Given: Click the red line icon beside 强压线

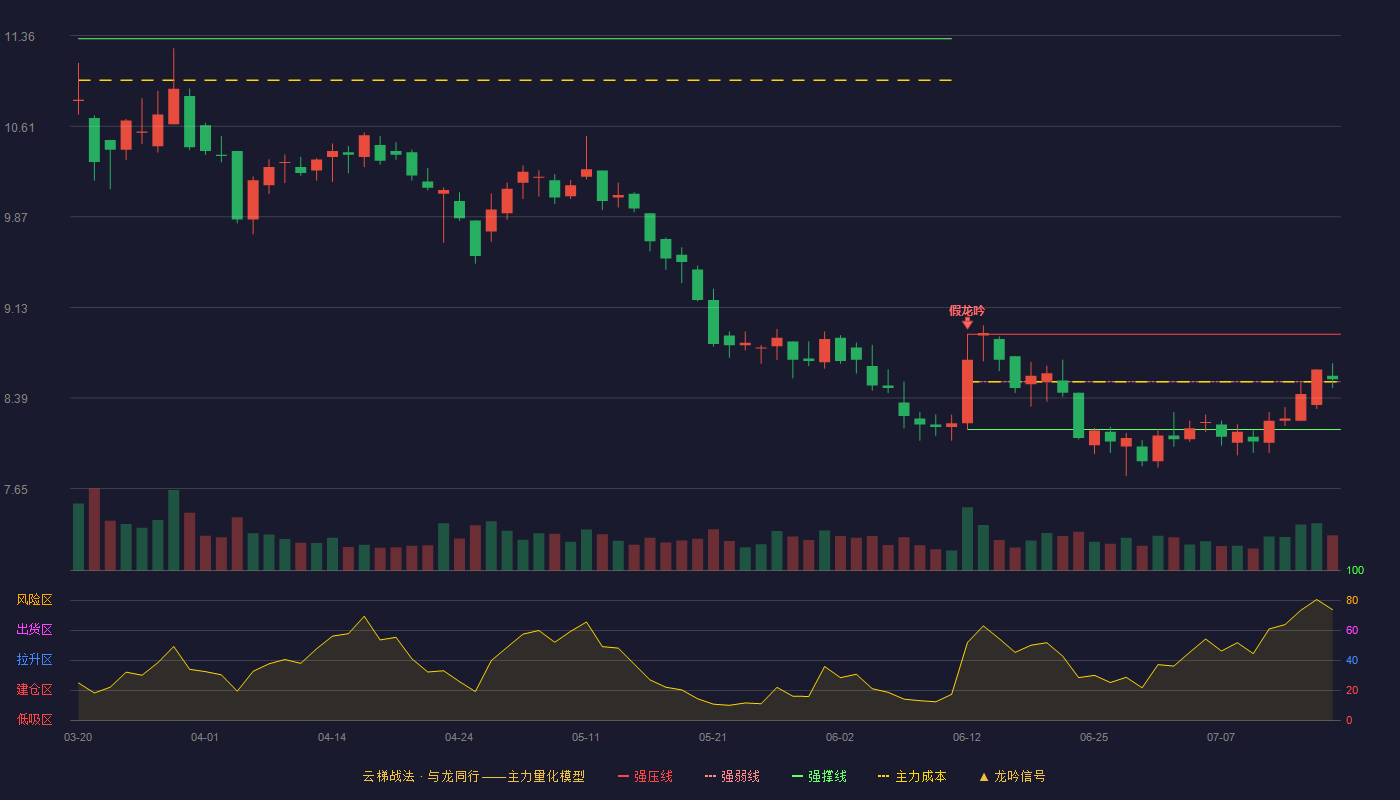Looking at the screenshot, I should tap(624, 776).
